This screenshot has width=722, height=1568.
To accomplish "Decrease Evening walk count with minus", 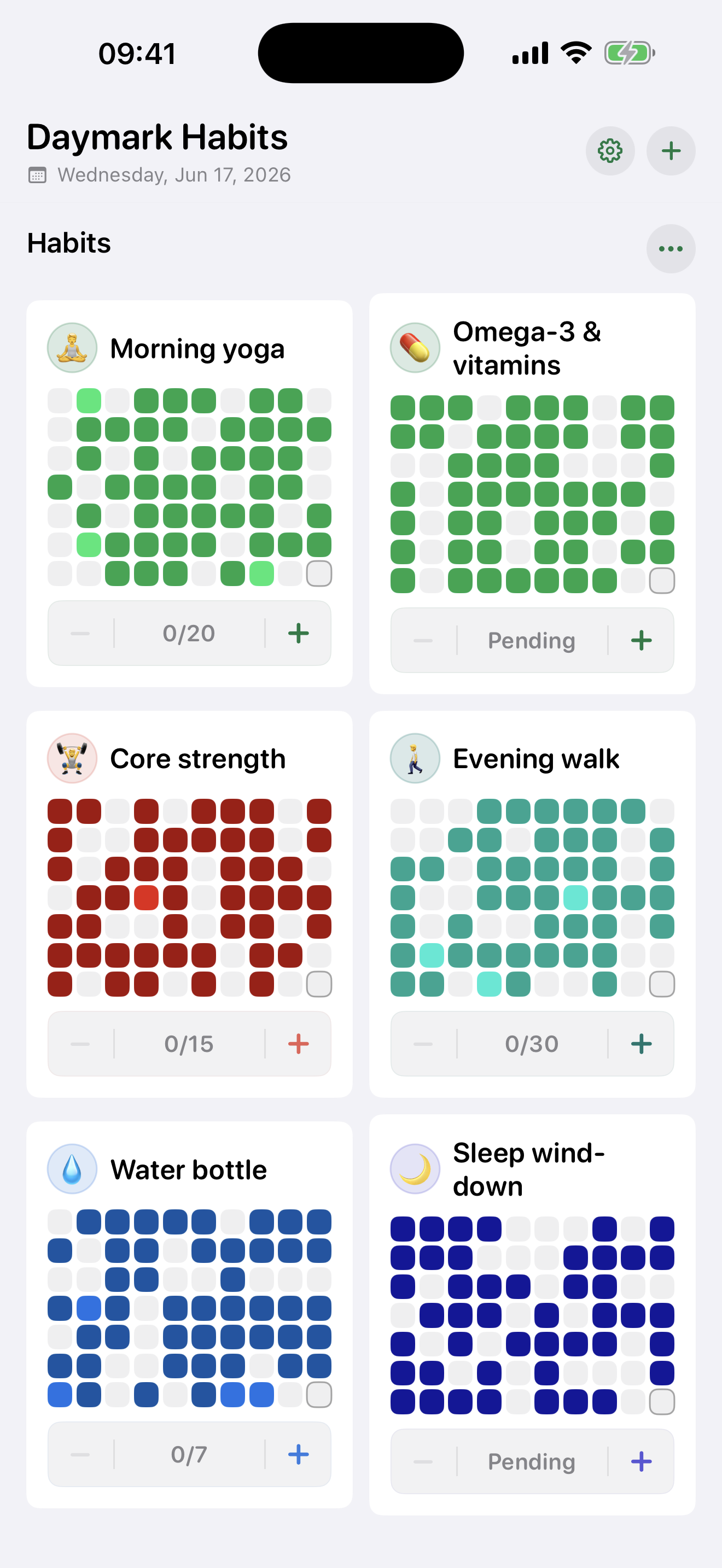I will [x=423, y=1044].
